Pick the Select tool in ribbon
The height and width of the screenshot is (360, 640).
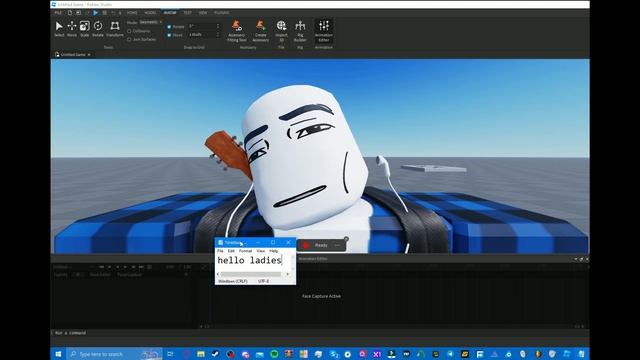coord(59,29)
